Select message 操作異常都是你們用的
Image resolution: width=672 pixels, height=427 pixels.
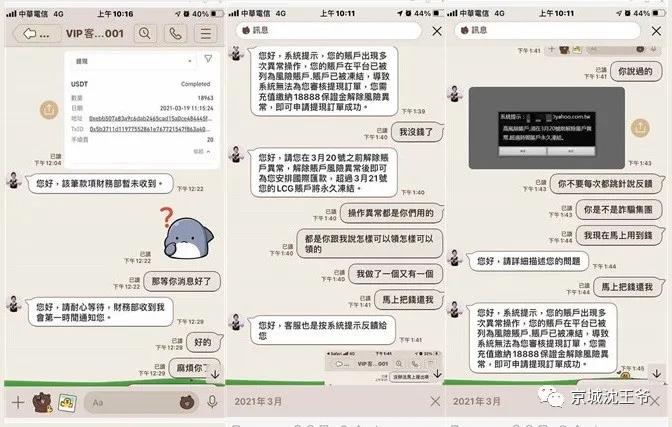(391, 213)
